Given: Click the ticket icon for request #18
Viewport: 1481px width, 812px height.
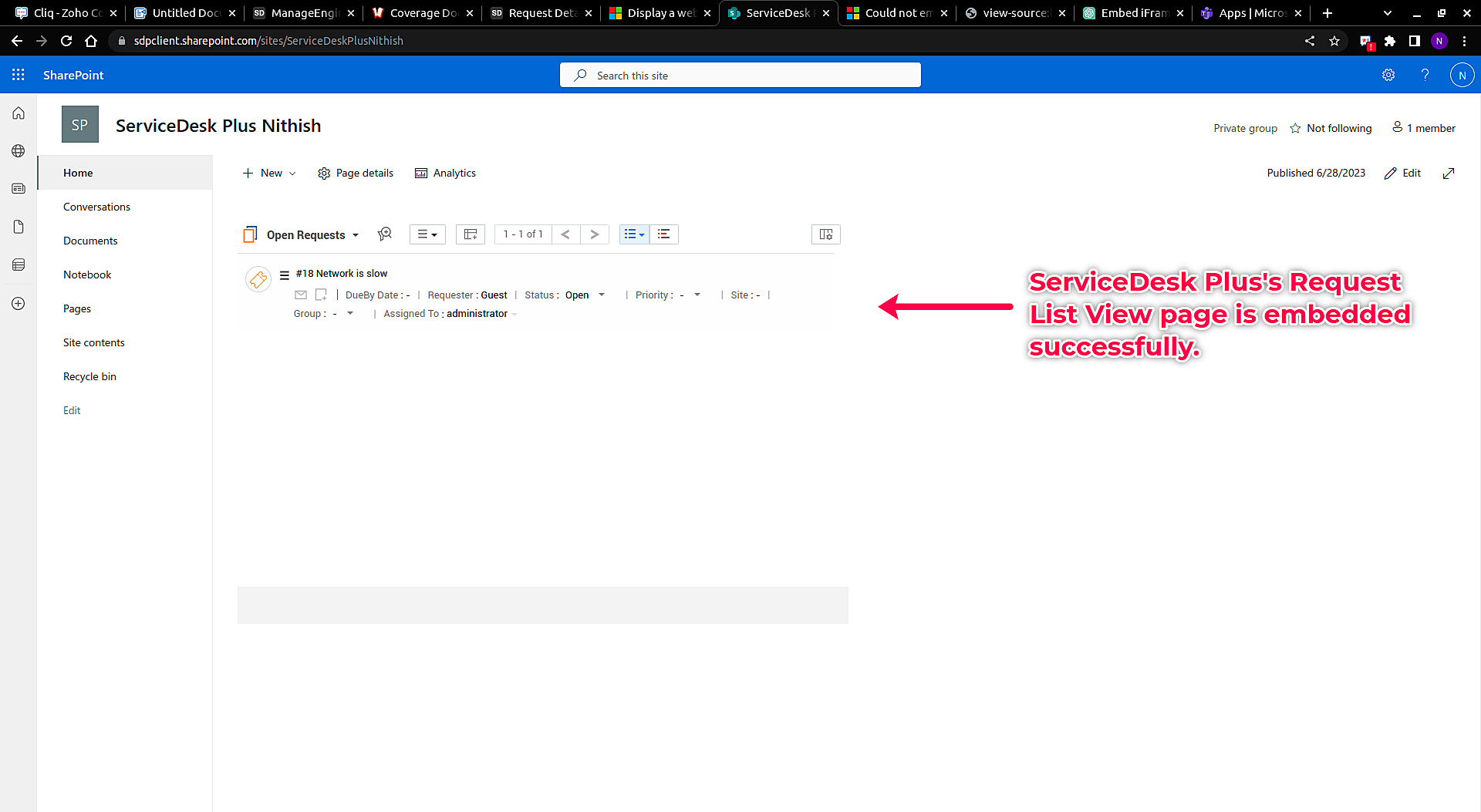Looking at the screenshot, I should (x=258, y=279).
